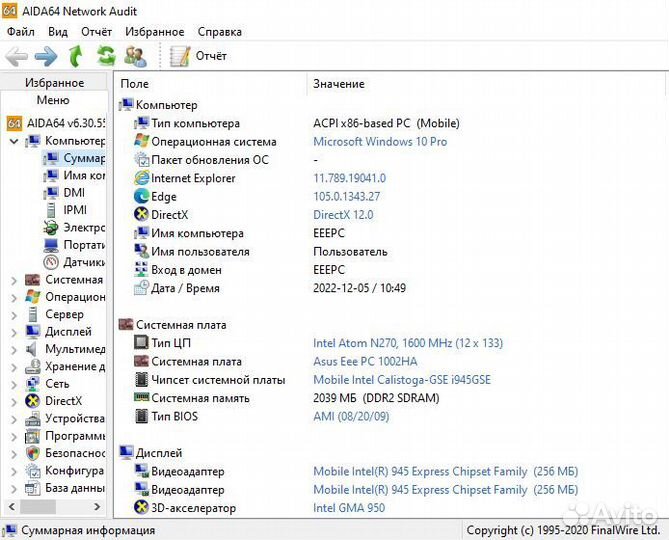Click the Дата / Время calendar icon
Viewport: 669px width, 540px height.
pos(141,288)
